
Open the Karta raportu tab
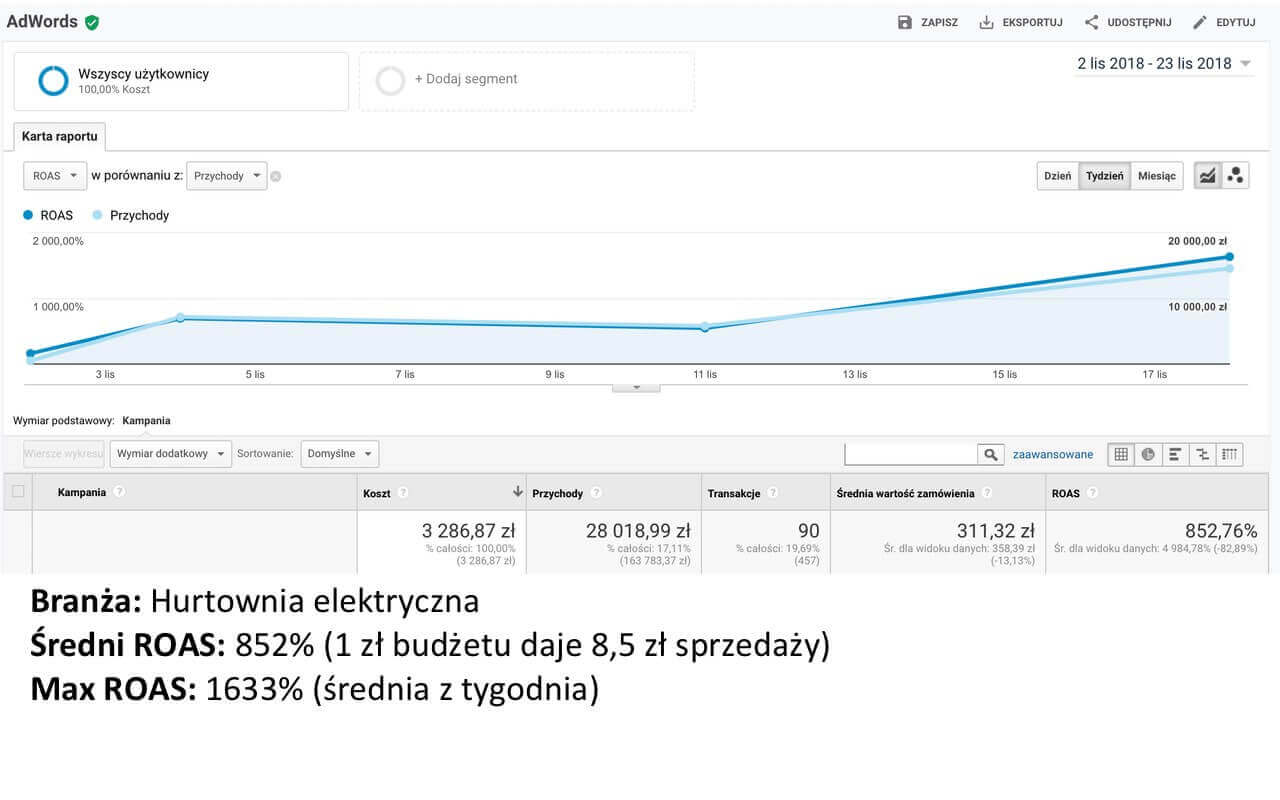pyautogui.click(x=60, y=137)
